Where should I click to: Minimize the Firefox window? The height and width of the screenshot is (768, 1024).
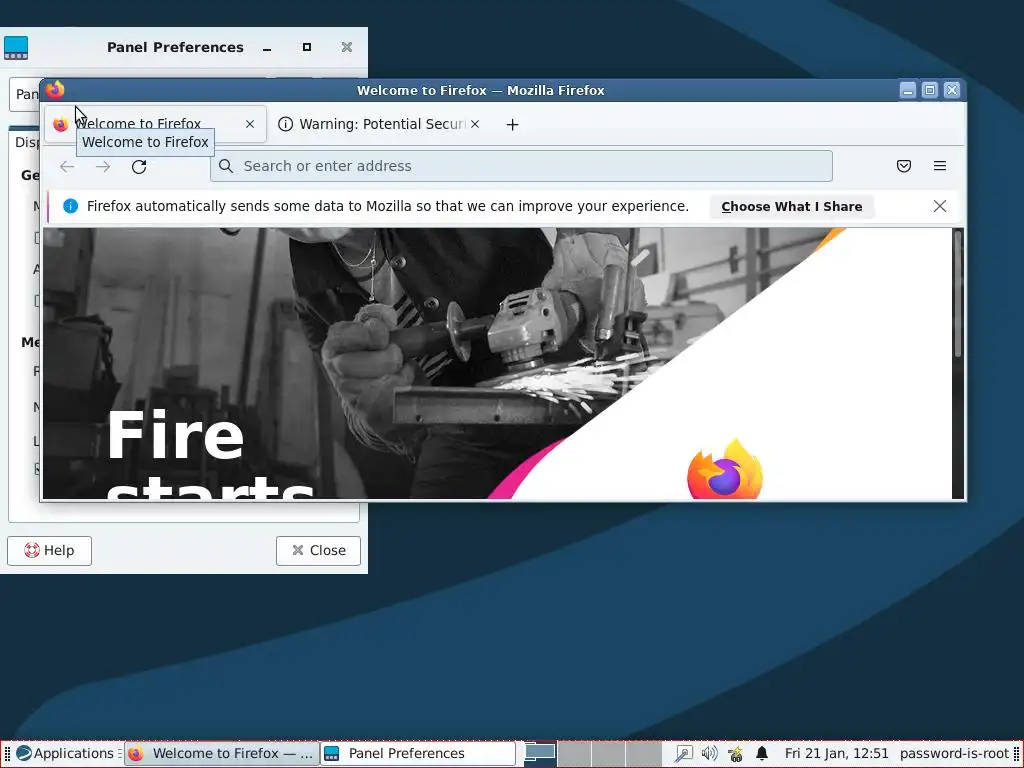tap(908, 90)
